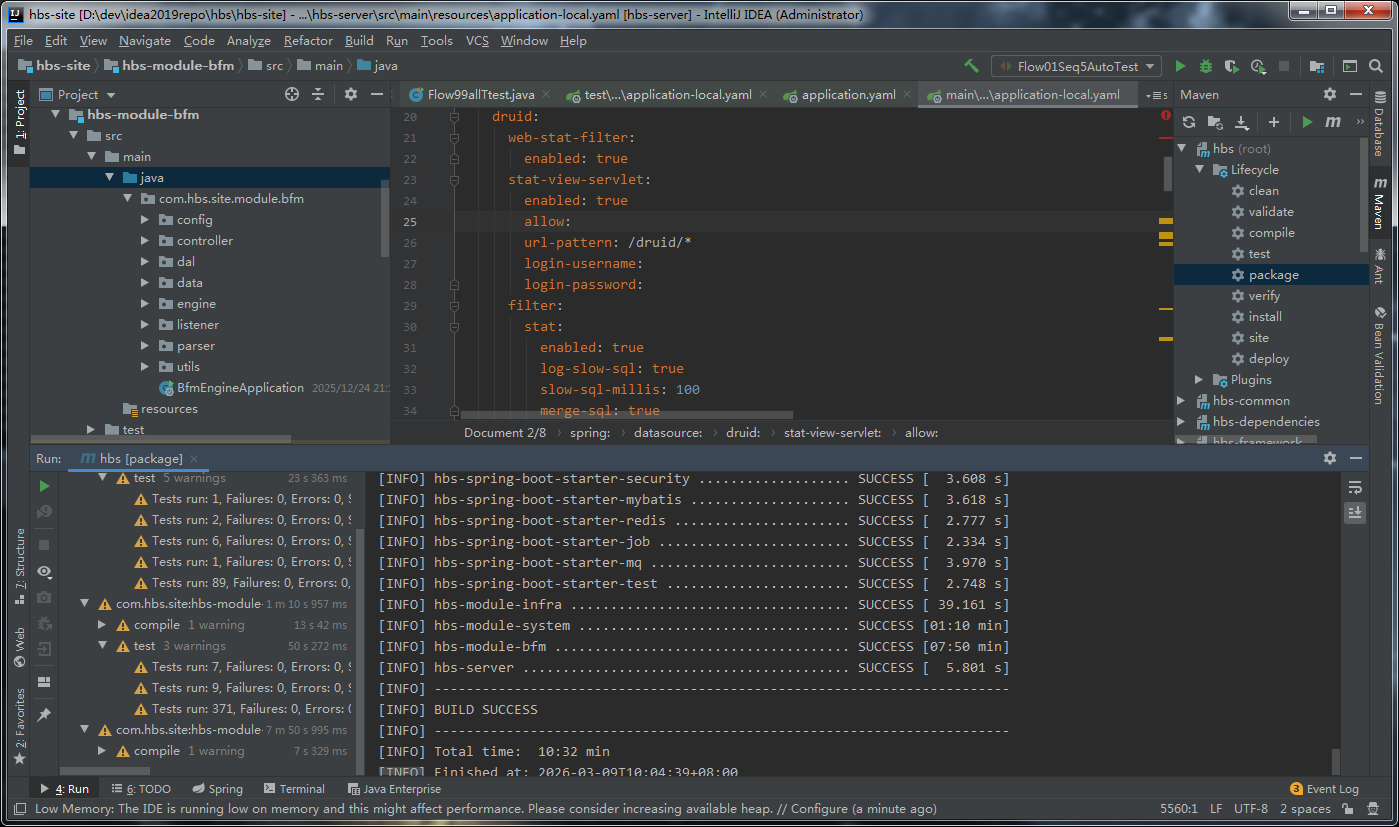The height and width of the screenshot is (827, 1399).
Task: Open Maven panel settings gear
Action: tap(1330, 94)
